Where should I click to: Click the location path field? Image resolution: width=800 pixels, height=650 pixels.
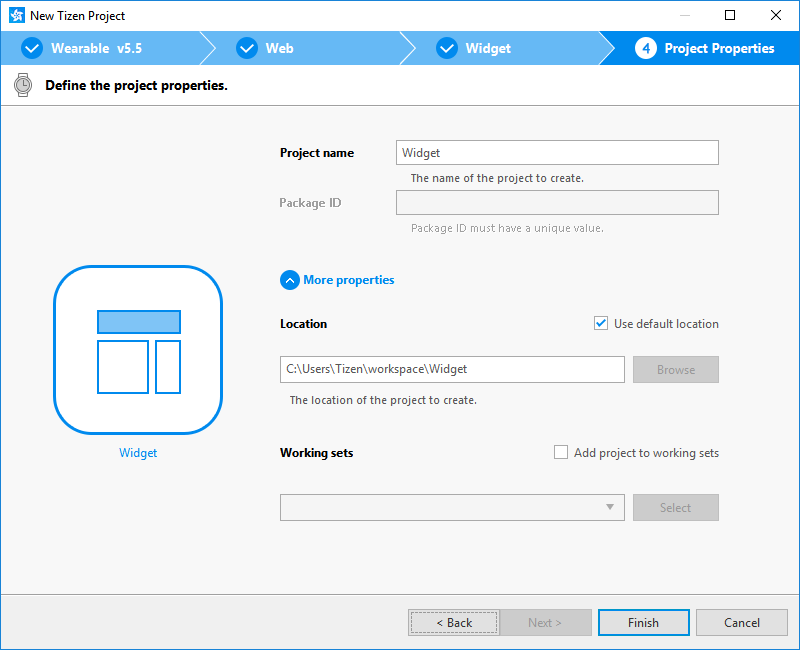[x=452, y=369]
